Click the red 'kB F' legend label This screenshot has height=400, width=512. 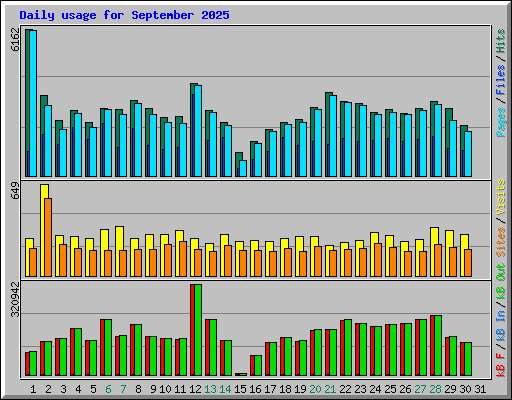click(501, 364)
